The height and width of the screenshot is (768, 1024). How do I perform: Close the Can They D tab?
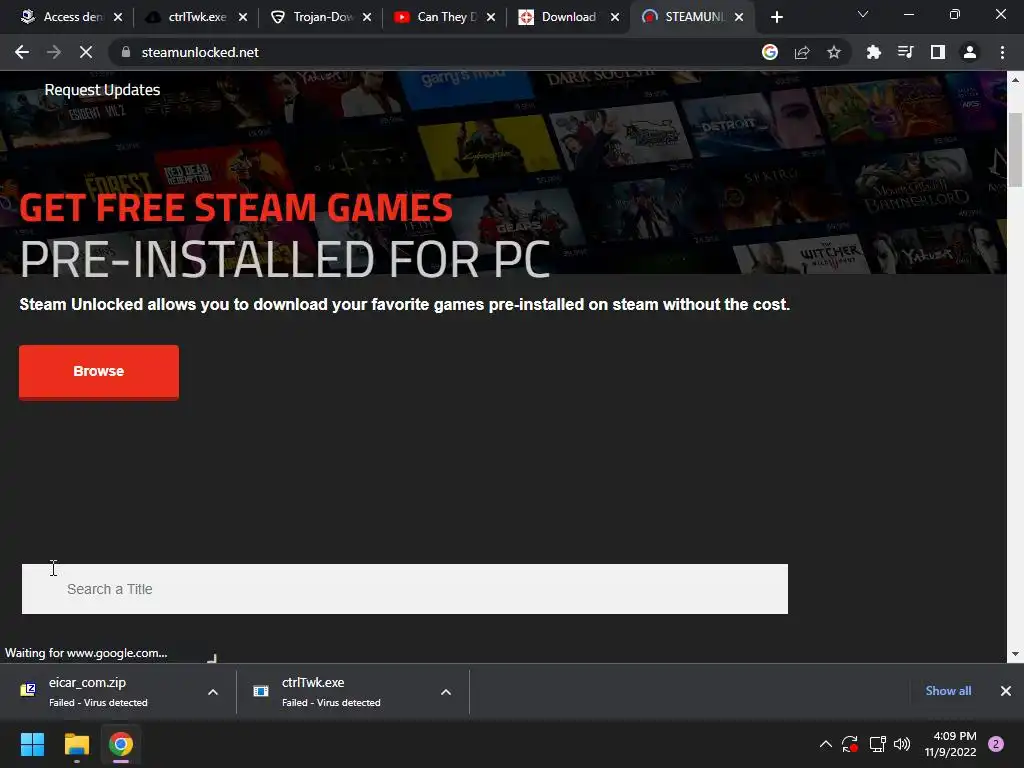coord(491,18)
